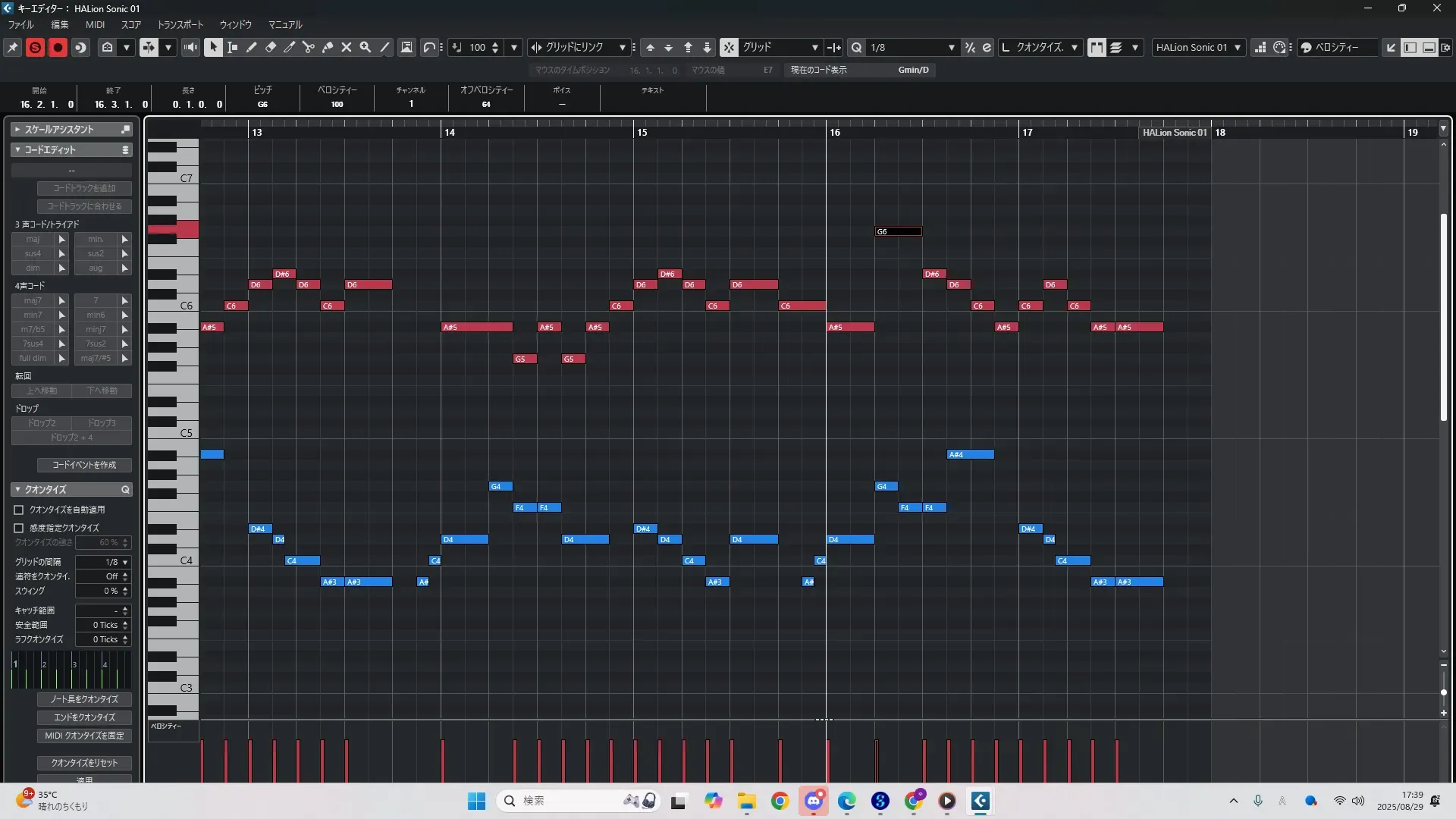Click the selected G6 note in bar 16
Viewport: 1456px width, 819px height.
coord(899,231)
